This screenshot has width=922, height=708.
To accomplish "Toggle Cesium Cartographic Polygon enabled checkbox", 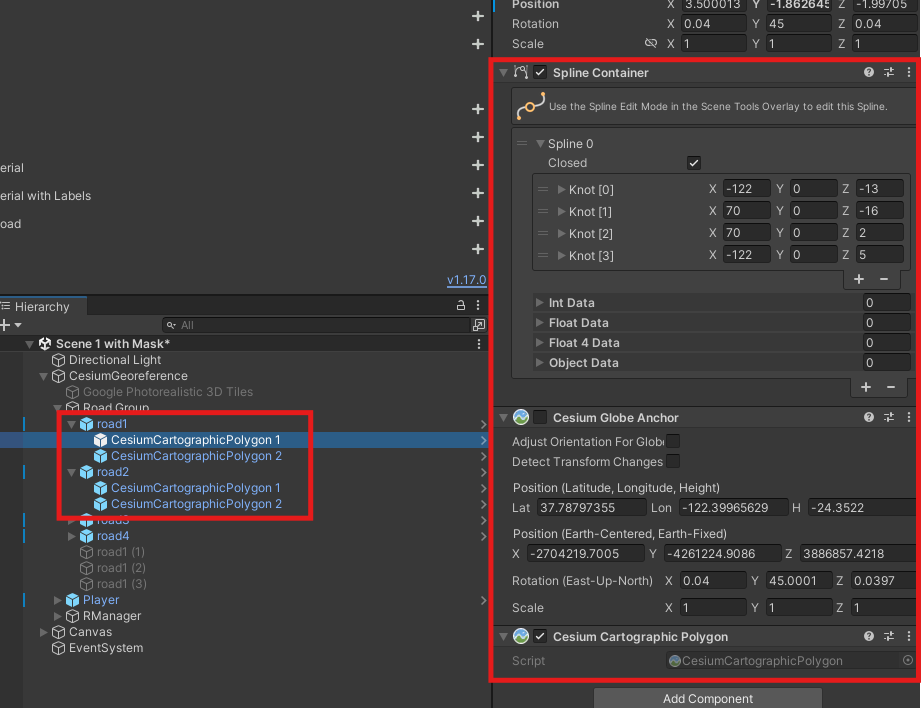I will coord(540,636).
